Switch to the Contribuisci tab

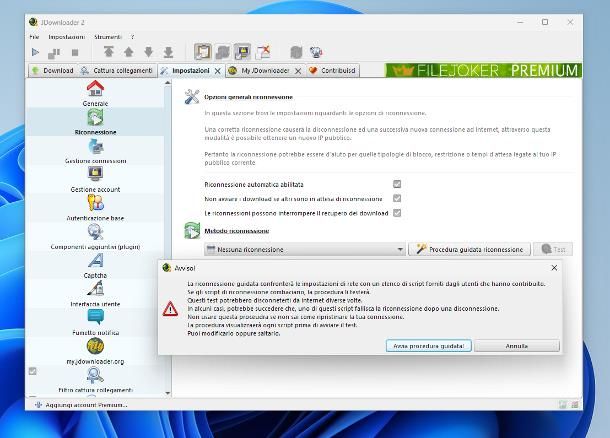332,70
